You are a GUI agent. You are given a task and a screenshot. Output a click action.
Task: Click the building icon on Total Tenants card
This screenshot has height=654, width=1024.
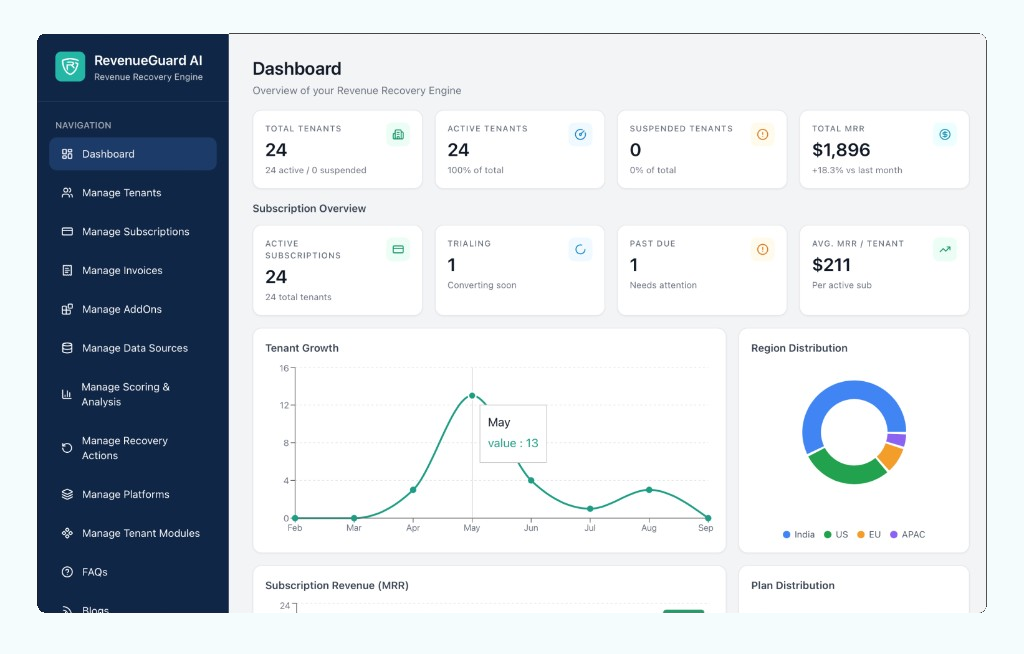pos(398,135)
